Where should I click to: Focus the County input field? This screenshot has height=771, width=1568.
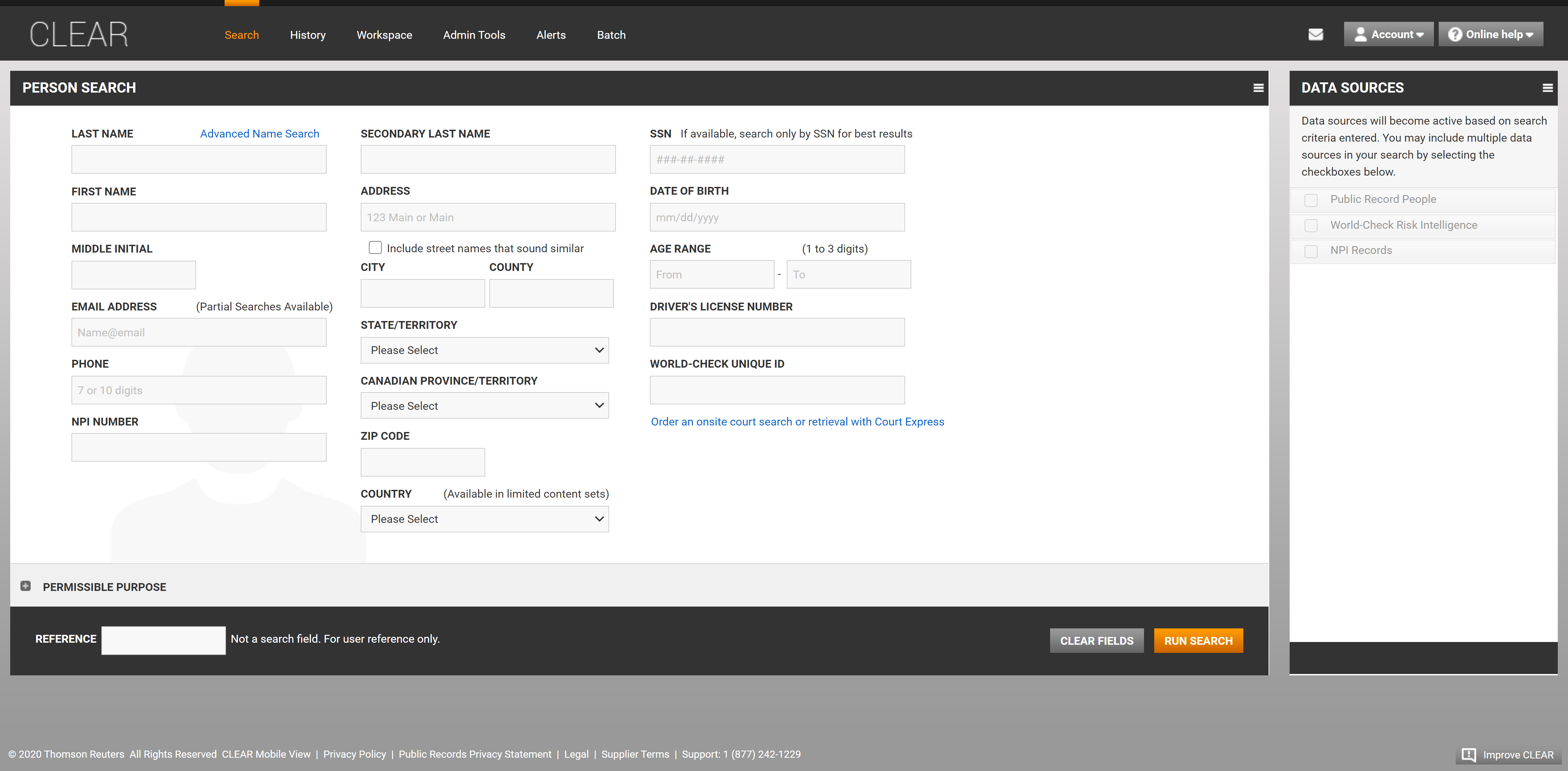551,293
